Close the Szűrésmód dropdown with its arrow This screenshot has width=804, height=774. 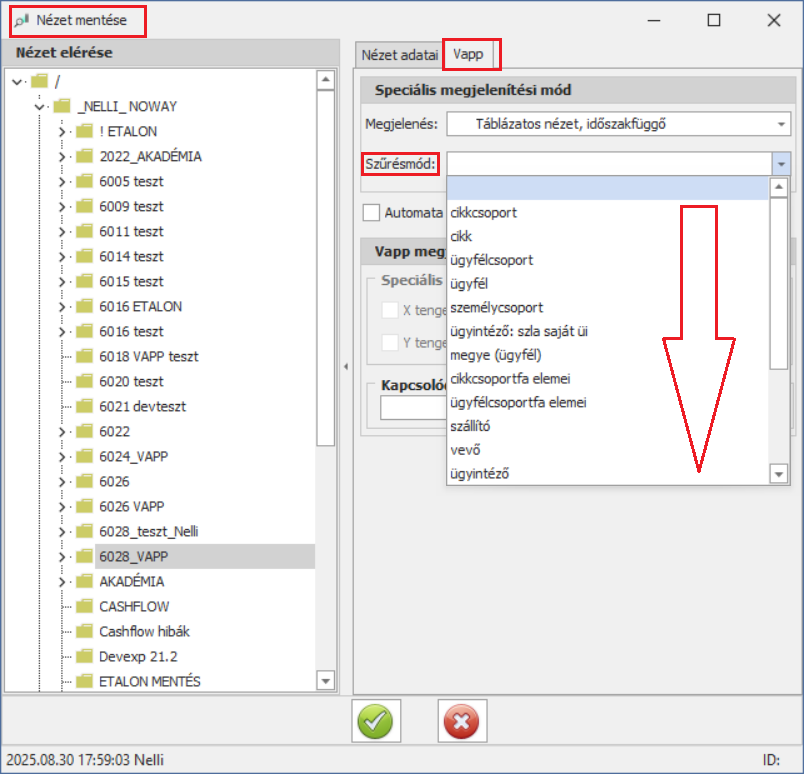click(x=781, y=163)
